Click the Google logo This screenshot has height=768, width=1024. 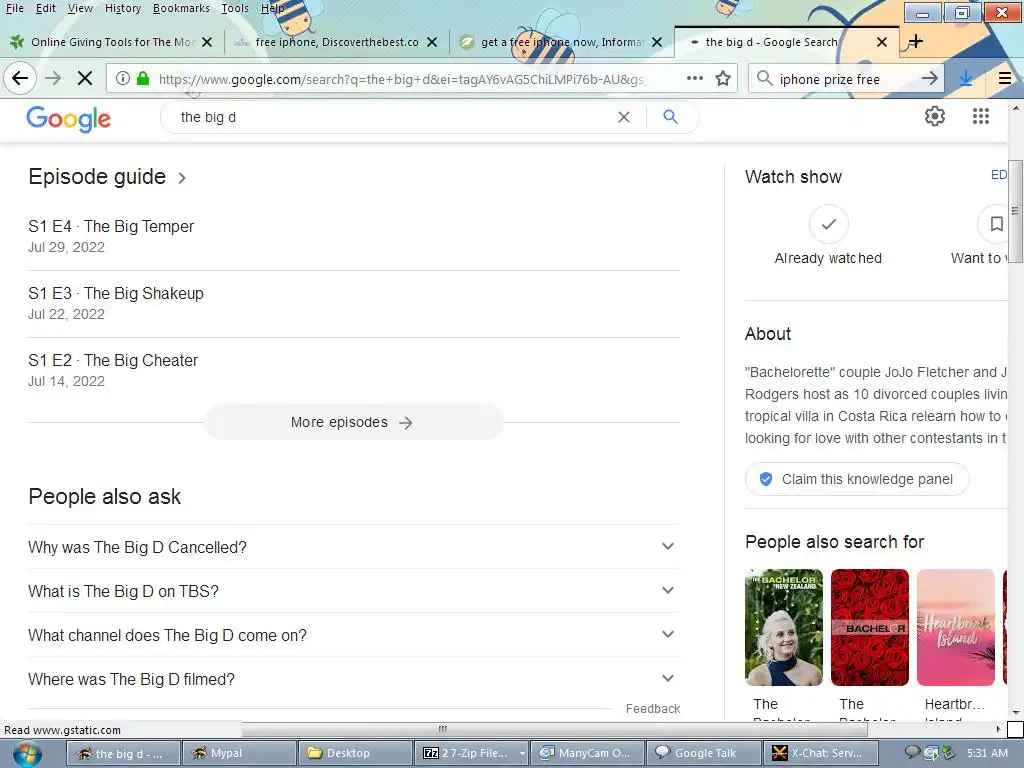pyautogui.click(x=69, y=119)
